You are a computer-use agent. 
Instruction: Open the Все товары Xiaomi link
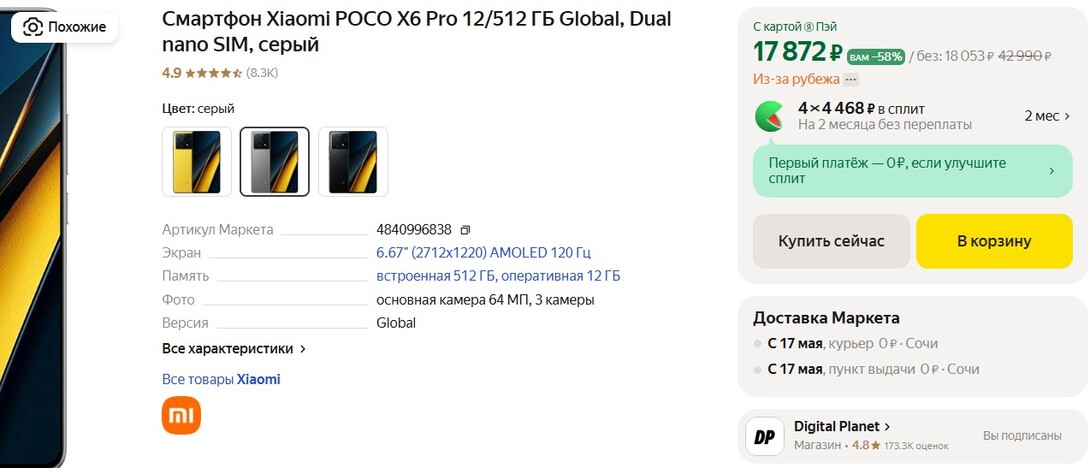(x=221, y=379)
